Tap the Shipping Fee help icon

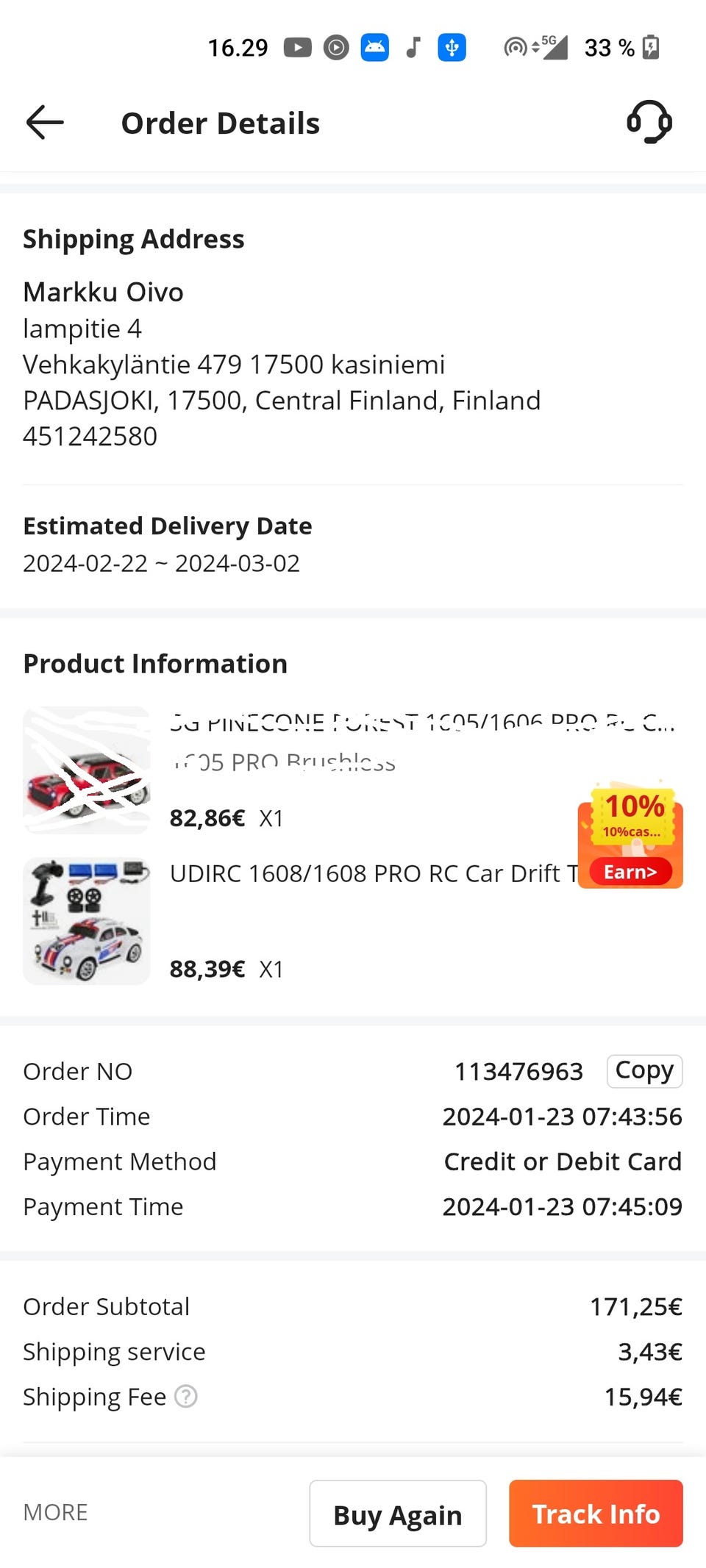186,1396
